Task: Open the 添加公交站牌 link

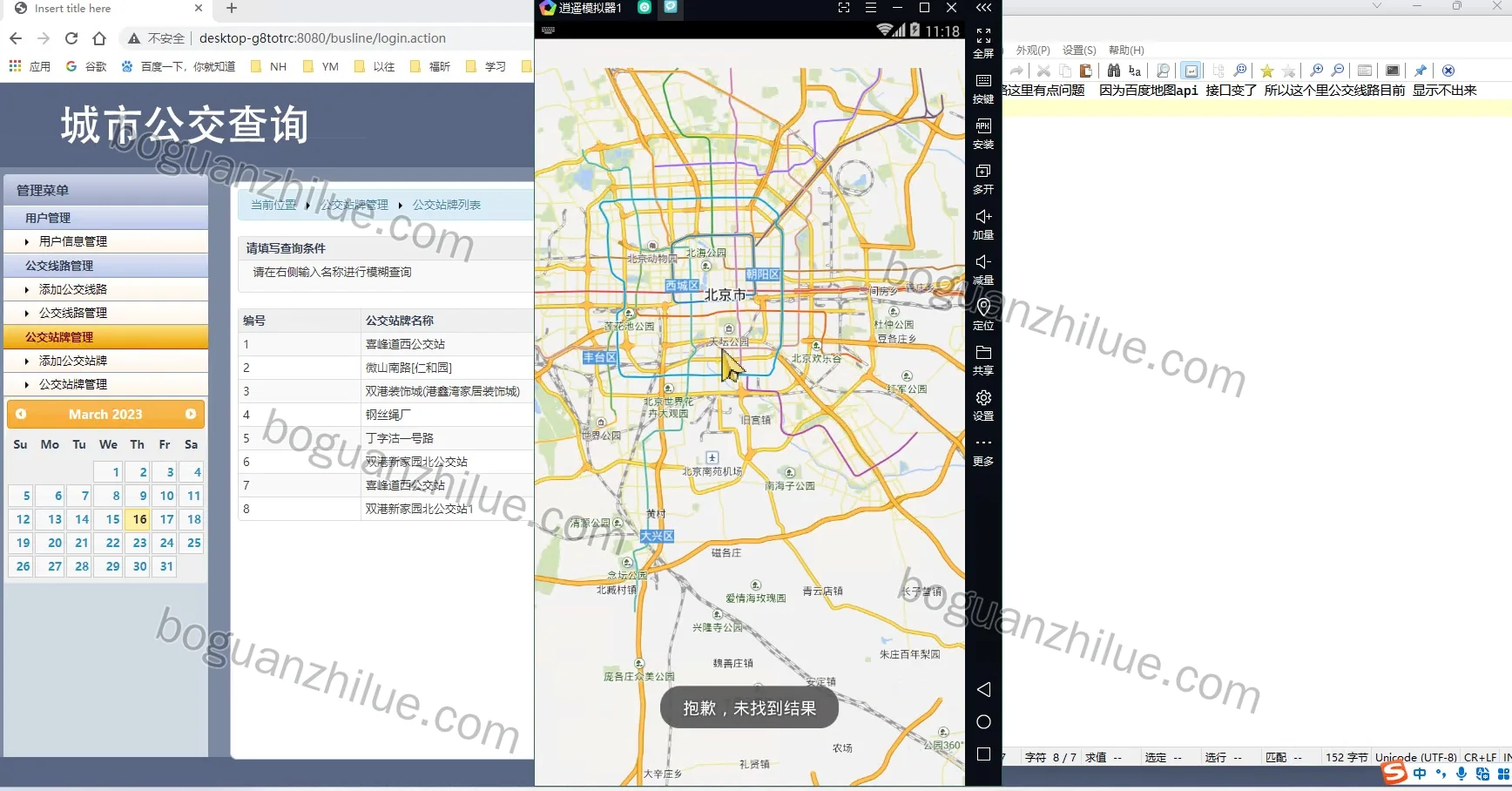Action: 73,361
